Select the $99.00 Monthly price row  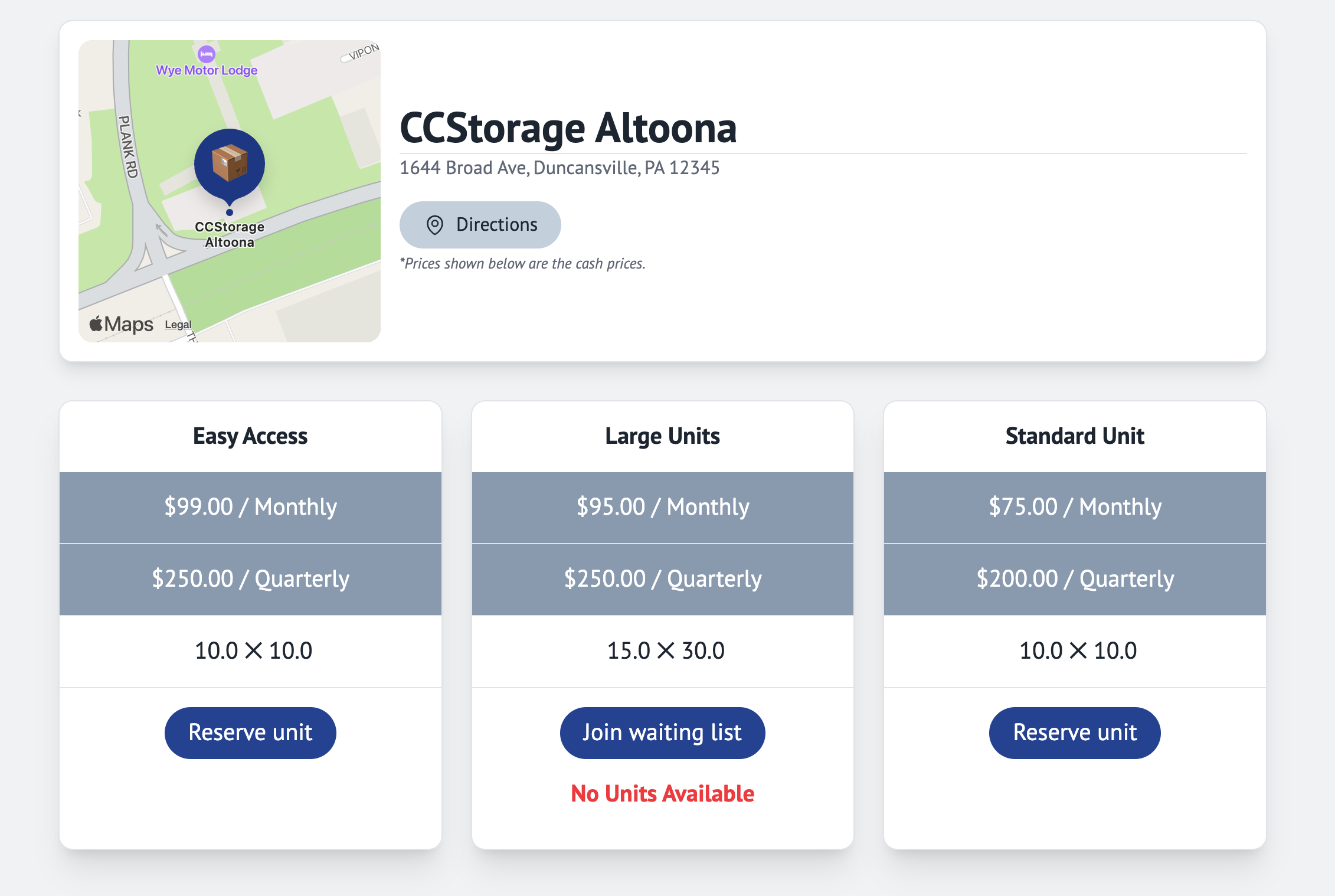pos(250,506)
